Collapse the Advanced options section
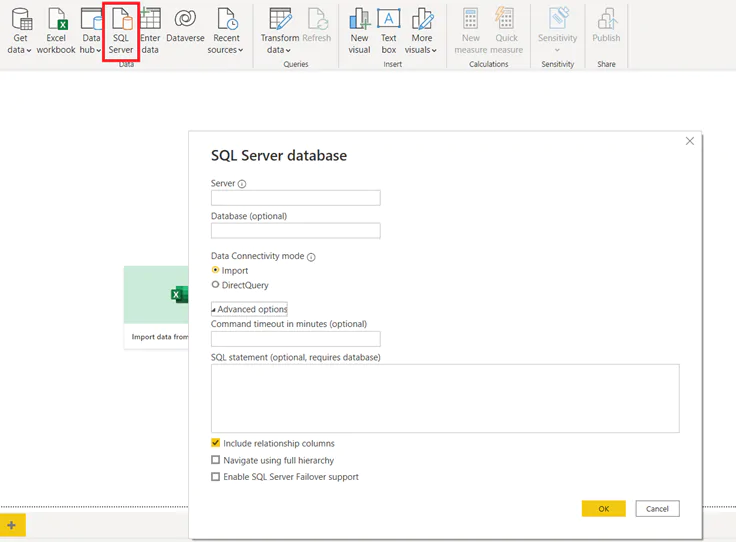Image resolution: width=736 pixels, height=542 pixels. tap(249, 309)
